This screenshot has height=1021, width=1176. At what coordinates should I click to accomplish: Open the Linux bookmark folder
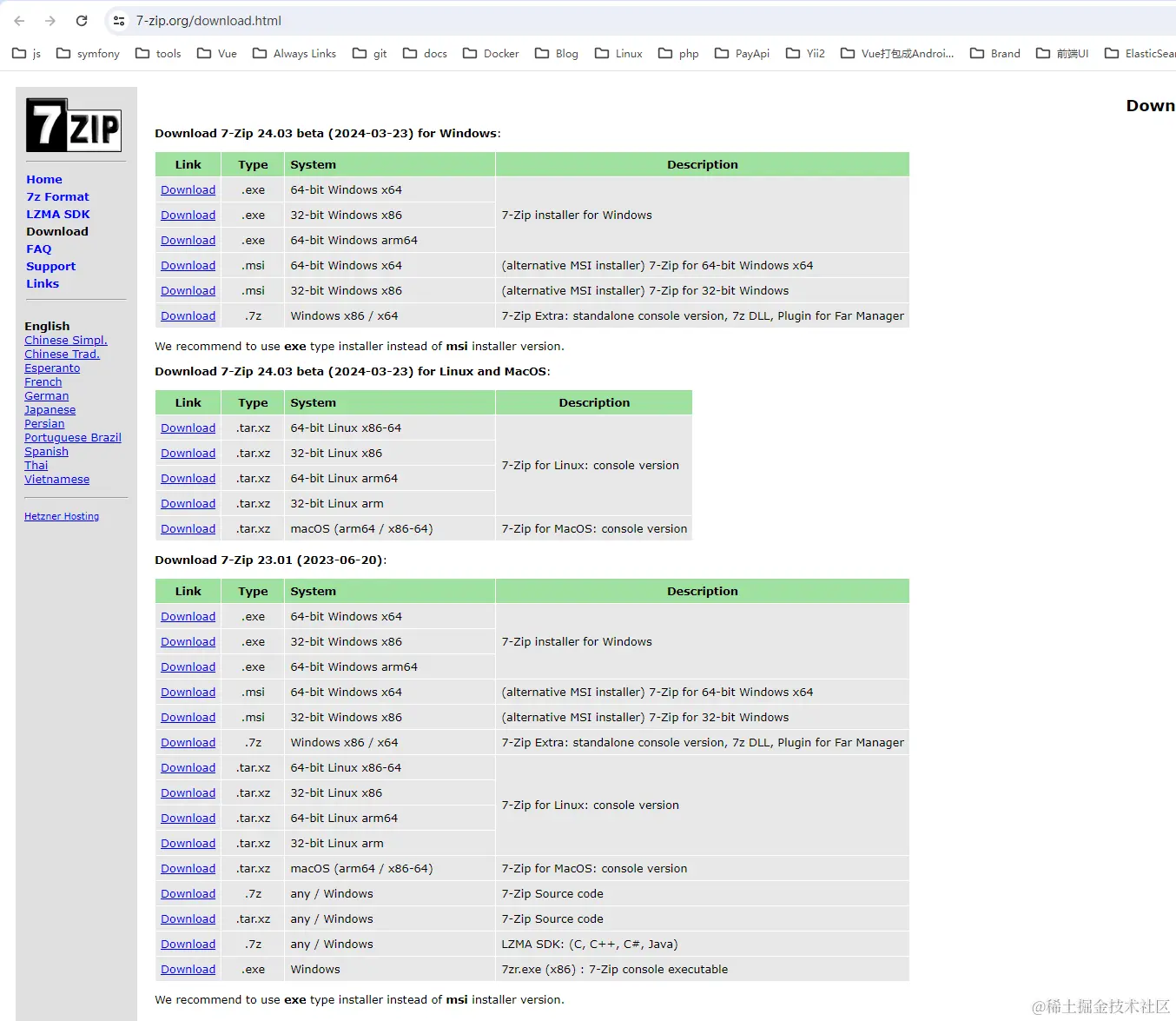[618, 54]
